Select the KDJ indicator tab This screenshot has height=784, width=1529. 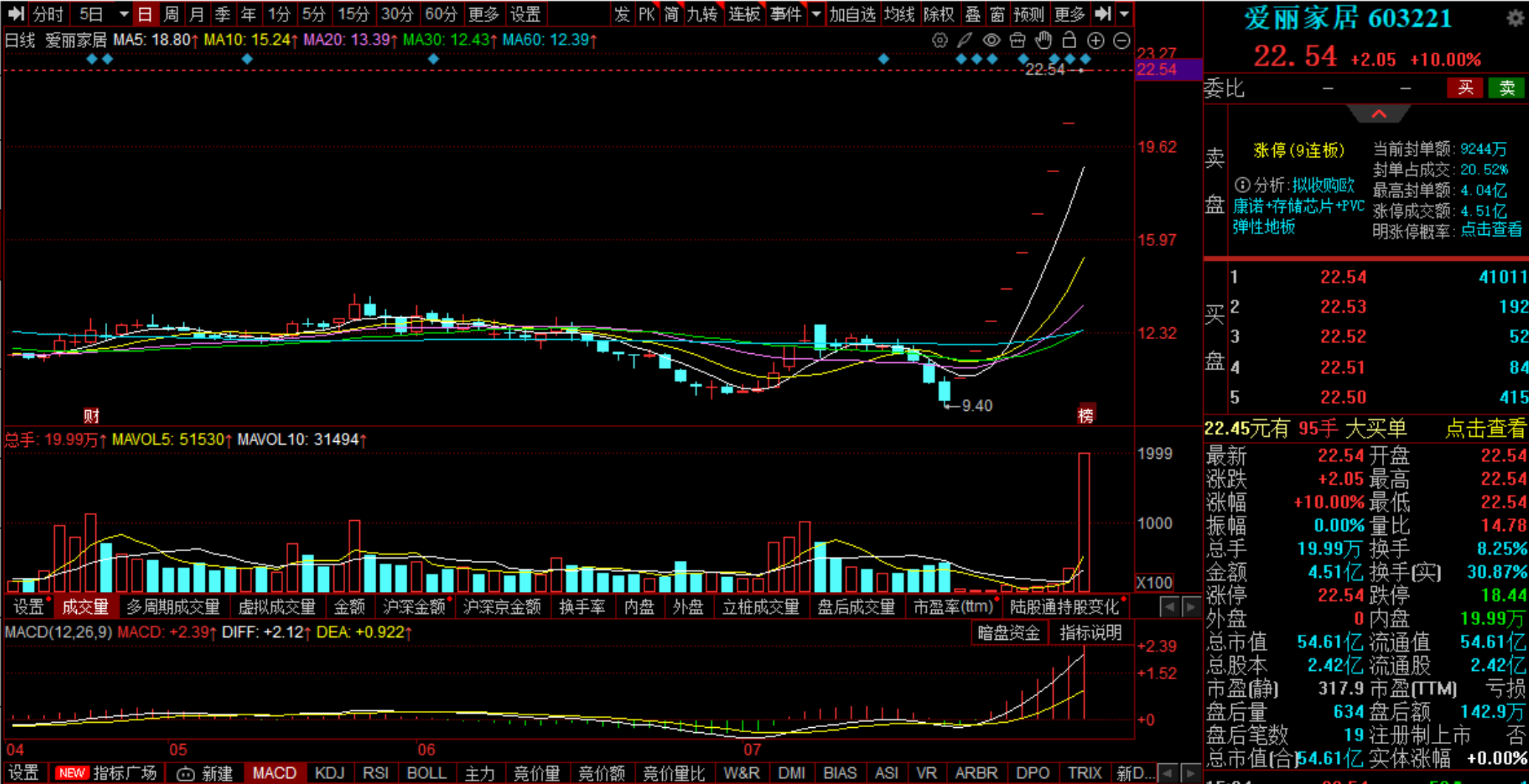[330, 774]
